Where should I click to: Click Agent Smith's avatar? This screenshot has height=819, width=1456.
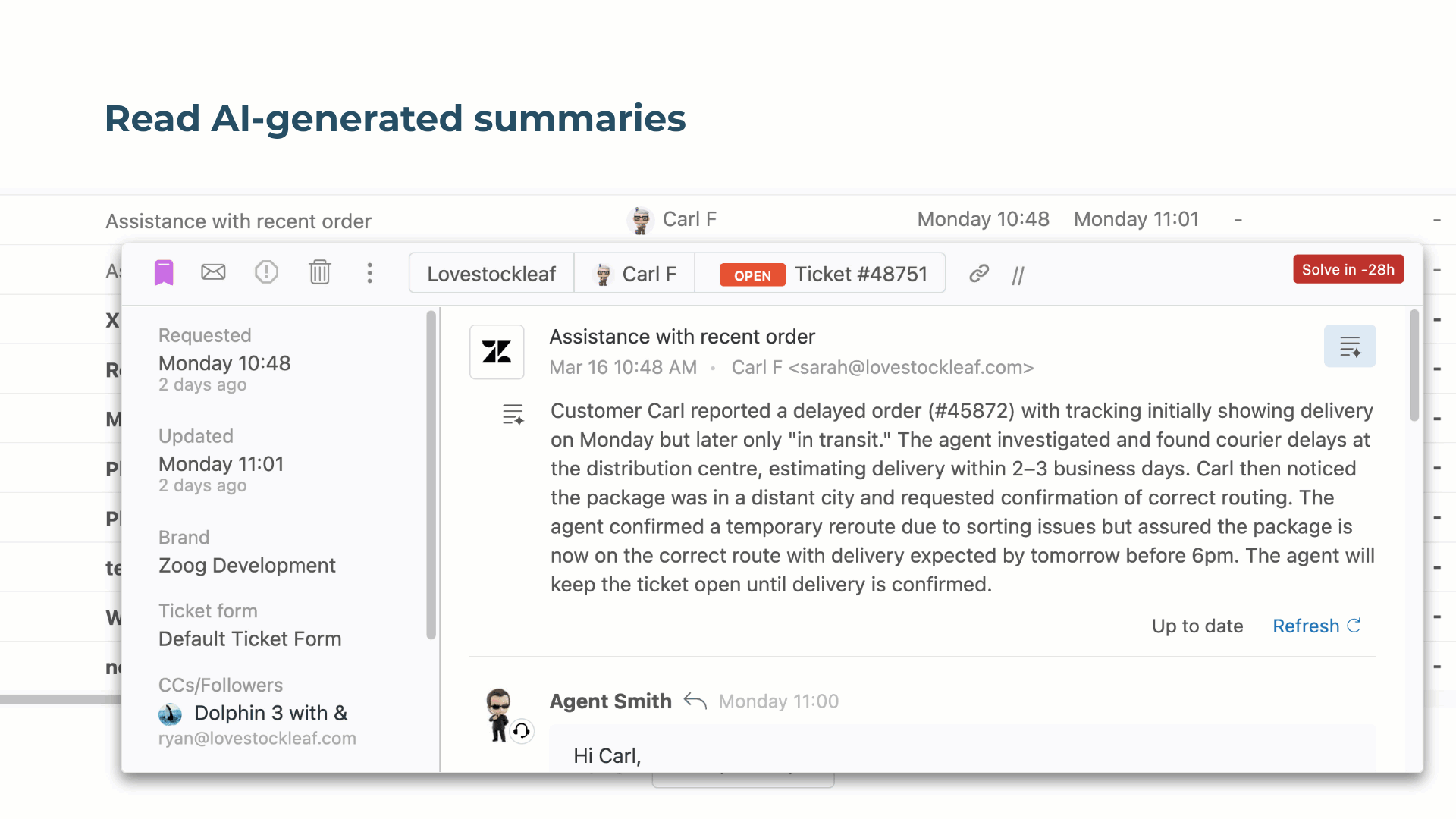[x=499, y=715]
